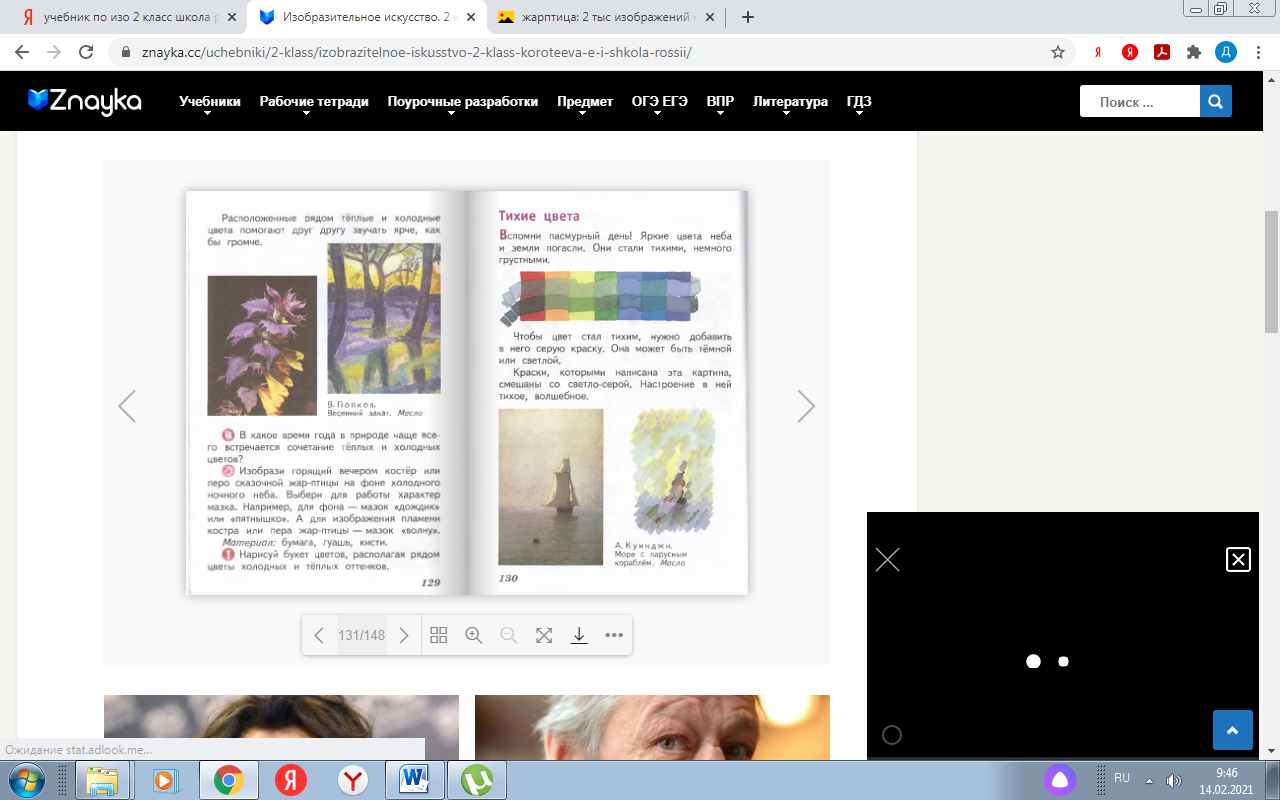The height and width of the screenshot is (800, 1280).
Task: Open the Yandex red circle taskbar icon
Action: coord(291,780)
